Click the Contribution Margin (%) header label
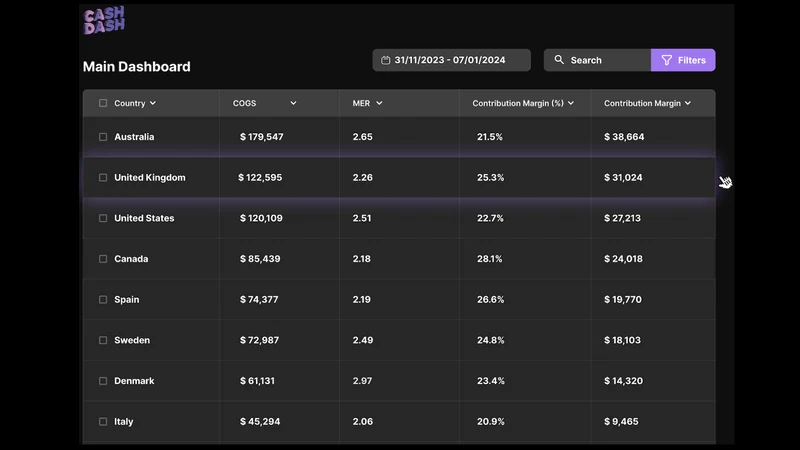 click(518, 103)
